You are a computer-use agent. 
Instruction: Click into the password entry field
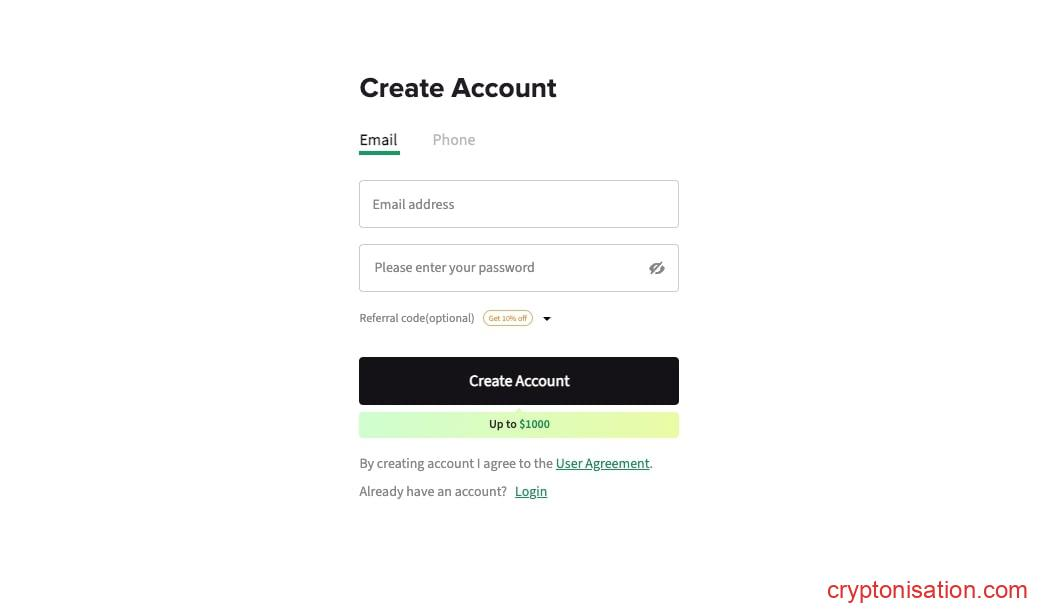[x=500, y=268]
